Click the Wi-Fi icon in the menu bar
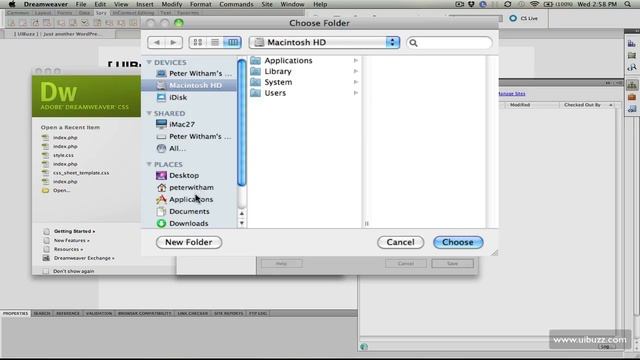This screenshot has height=360, width=640. tap(534, 4)
